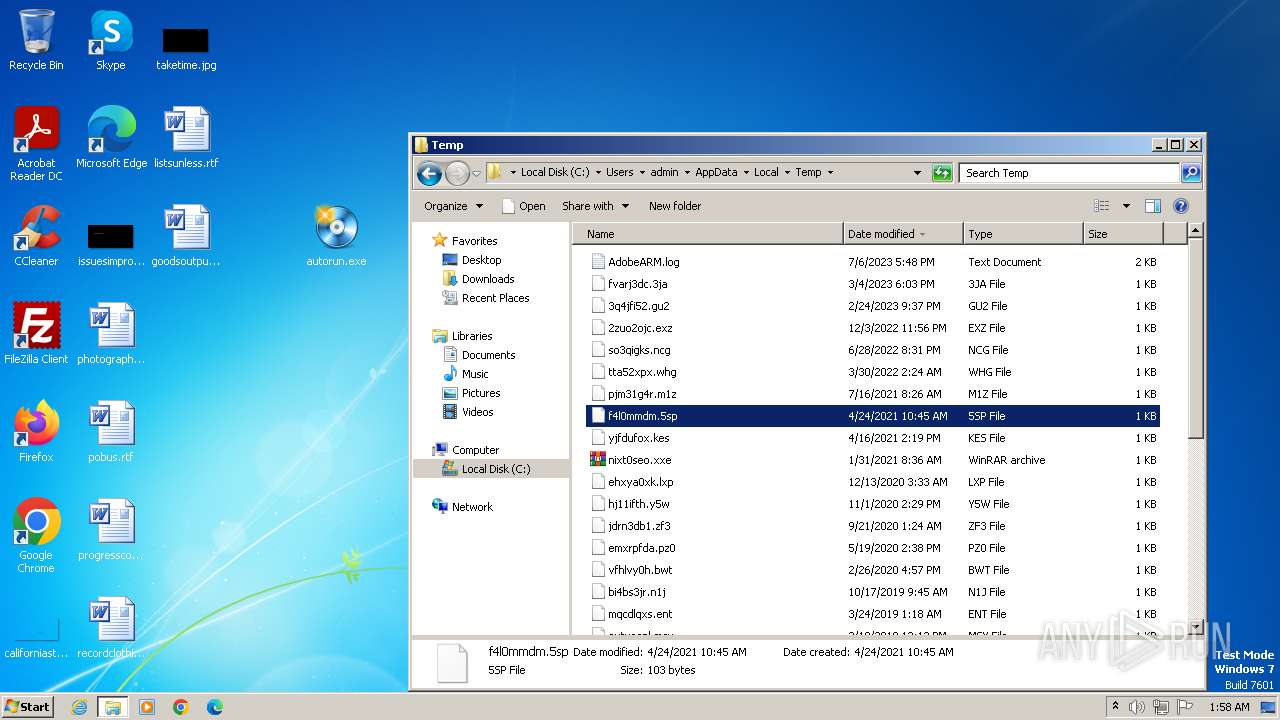Open the Pictures library

point(481,393)
